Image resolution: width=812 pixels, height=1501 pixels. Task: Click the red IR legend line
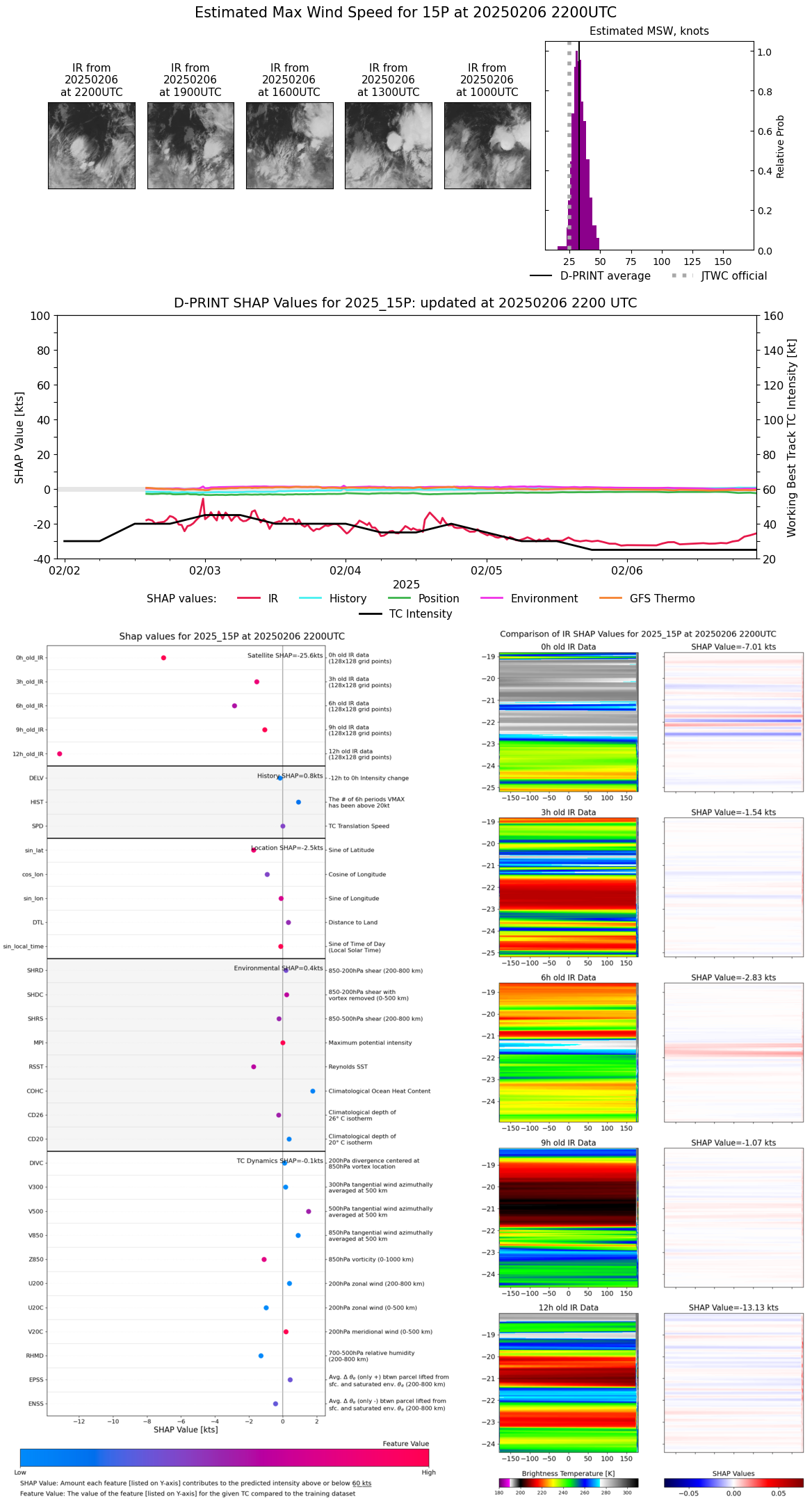point(249,599)
